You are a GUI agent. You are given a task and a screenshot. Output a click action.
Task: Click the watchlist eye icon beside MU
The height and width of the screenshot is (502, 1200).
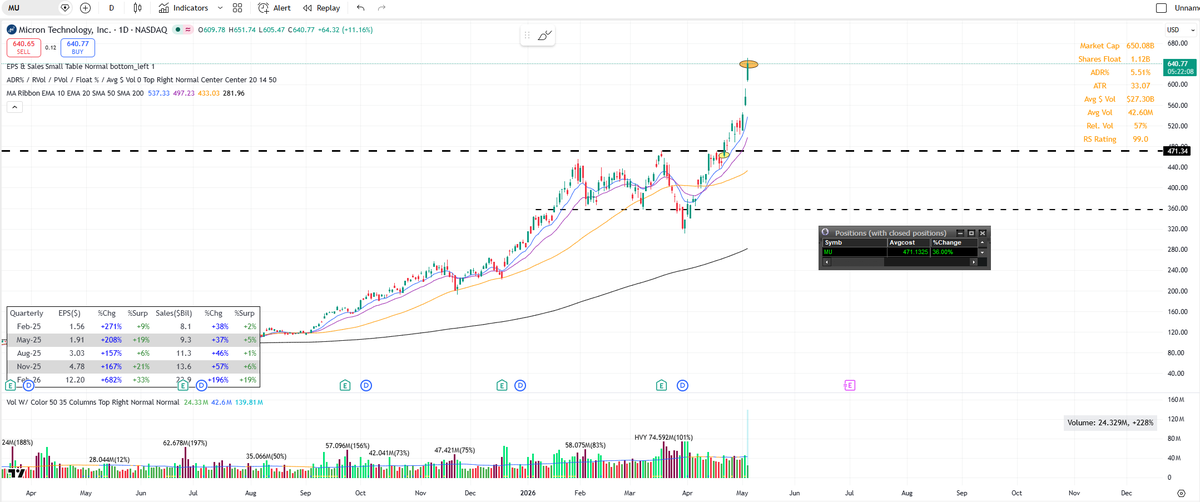tap(66, 8)
